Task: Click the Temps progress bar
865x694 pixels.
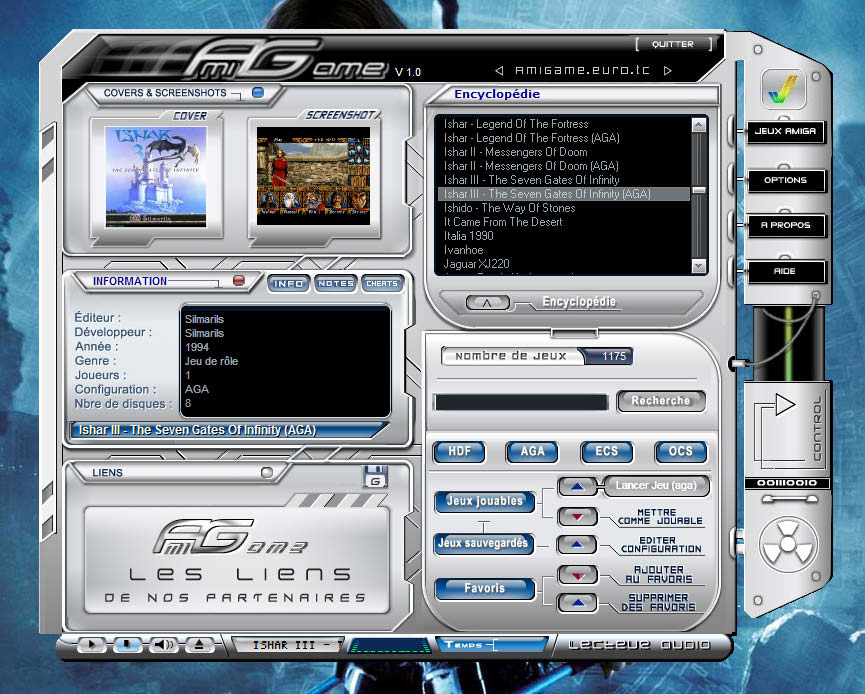Action: 492,644
